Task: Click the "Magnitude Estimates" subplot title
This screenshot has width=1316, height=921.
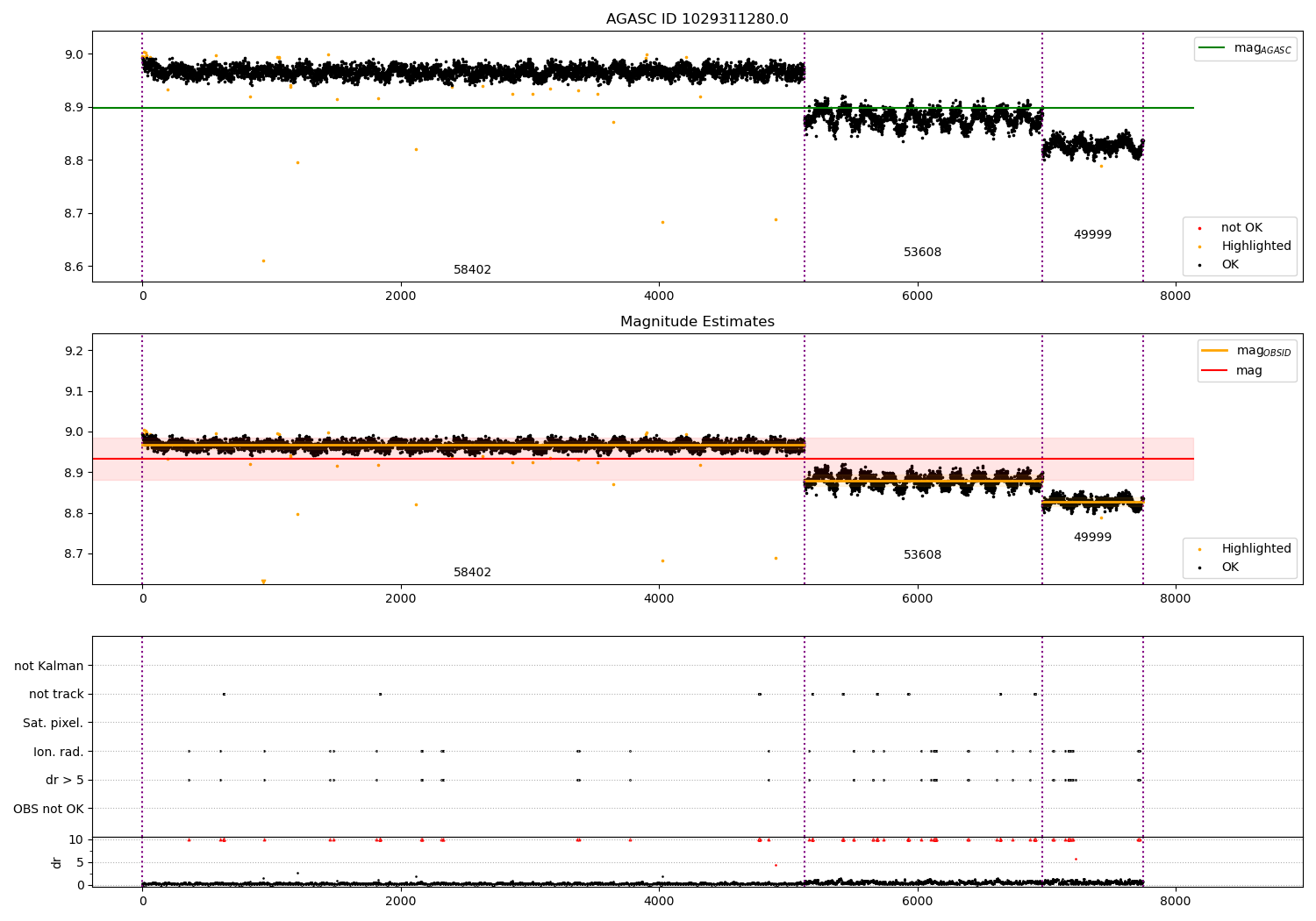Action: pyautogui.click(x=697, y=322)
